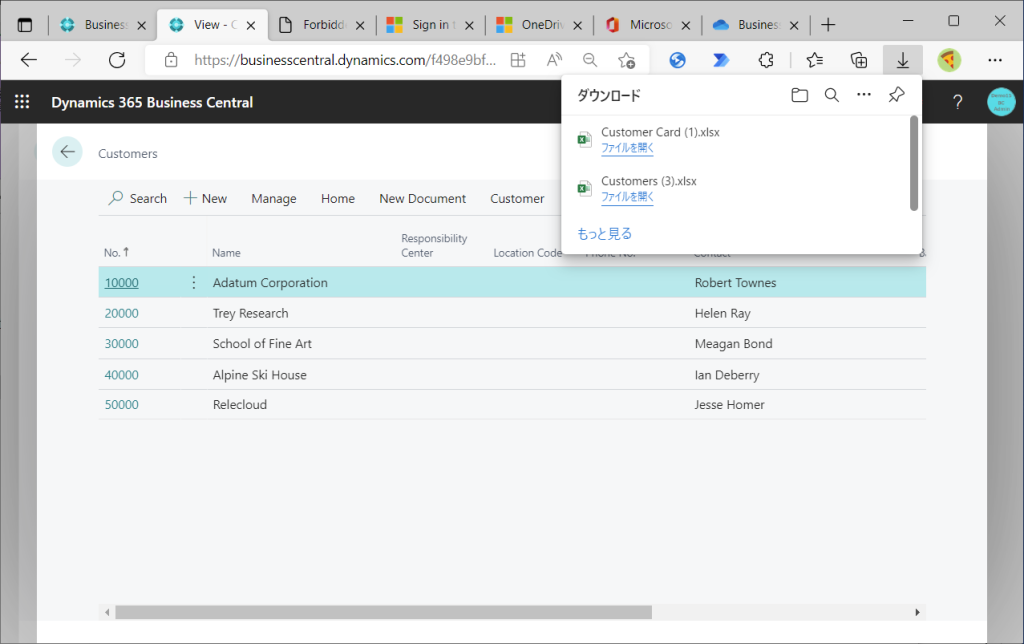Open the Power Automate extension icon

721,60
